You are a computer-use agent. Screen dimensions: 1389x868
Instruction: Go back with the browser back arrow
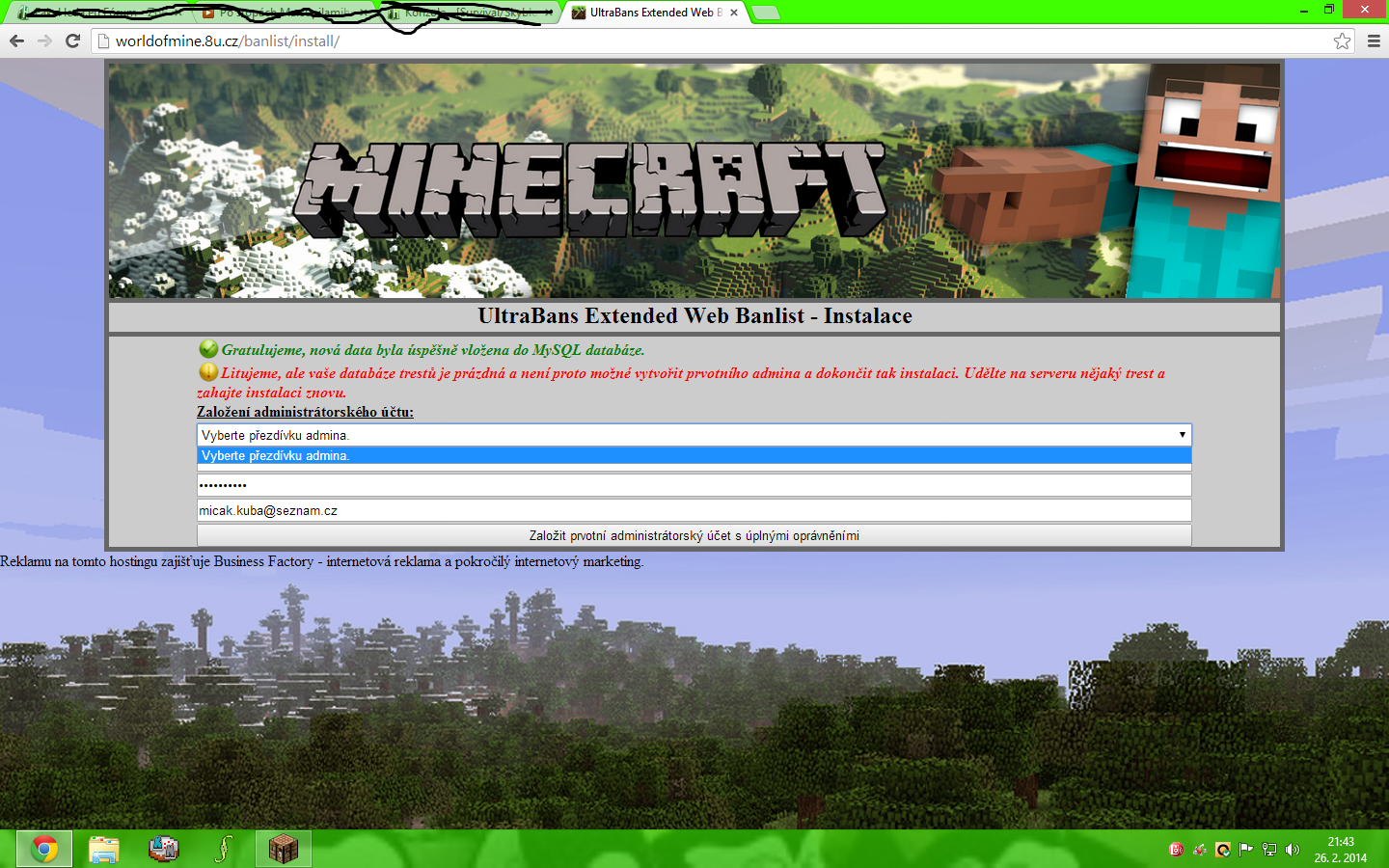16,41
